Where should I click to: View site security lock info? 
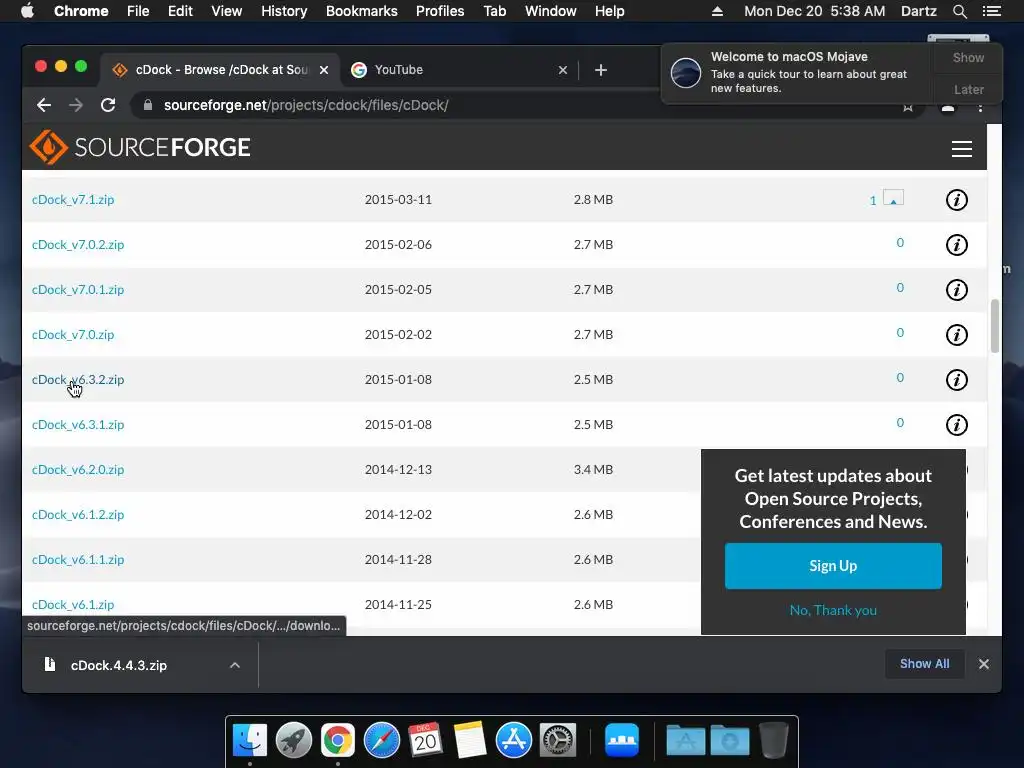148,105
